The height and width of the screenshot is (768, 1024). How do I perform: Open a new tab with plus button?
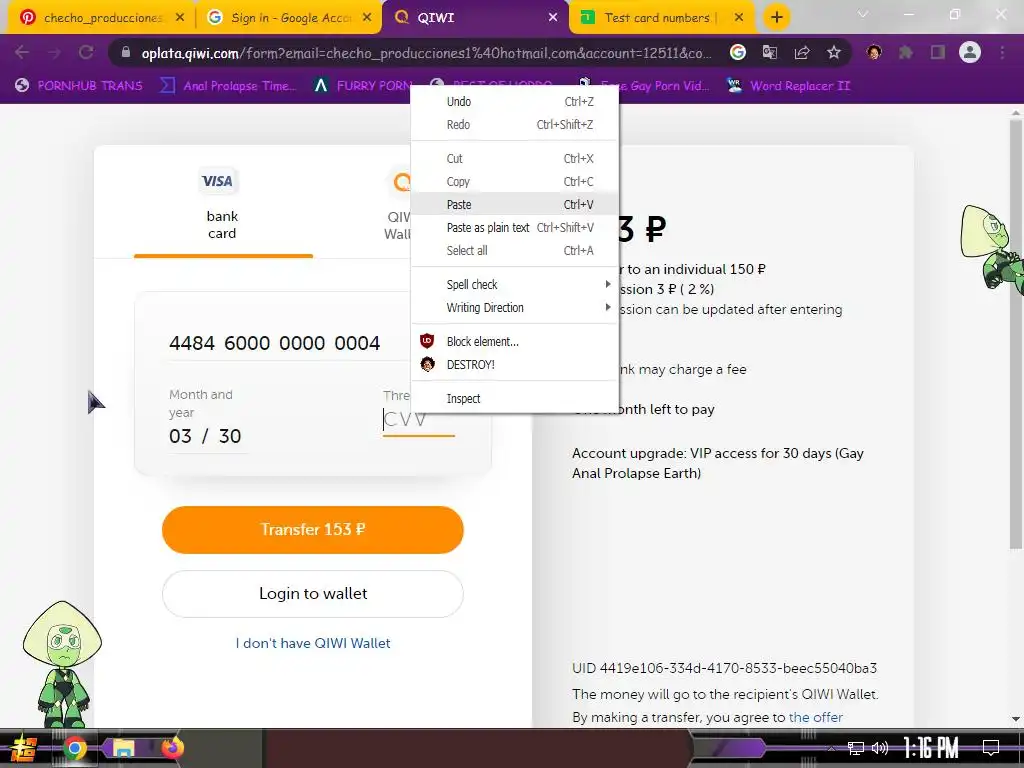[x=776, y=18]
